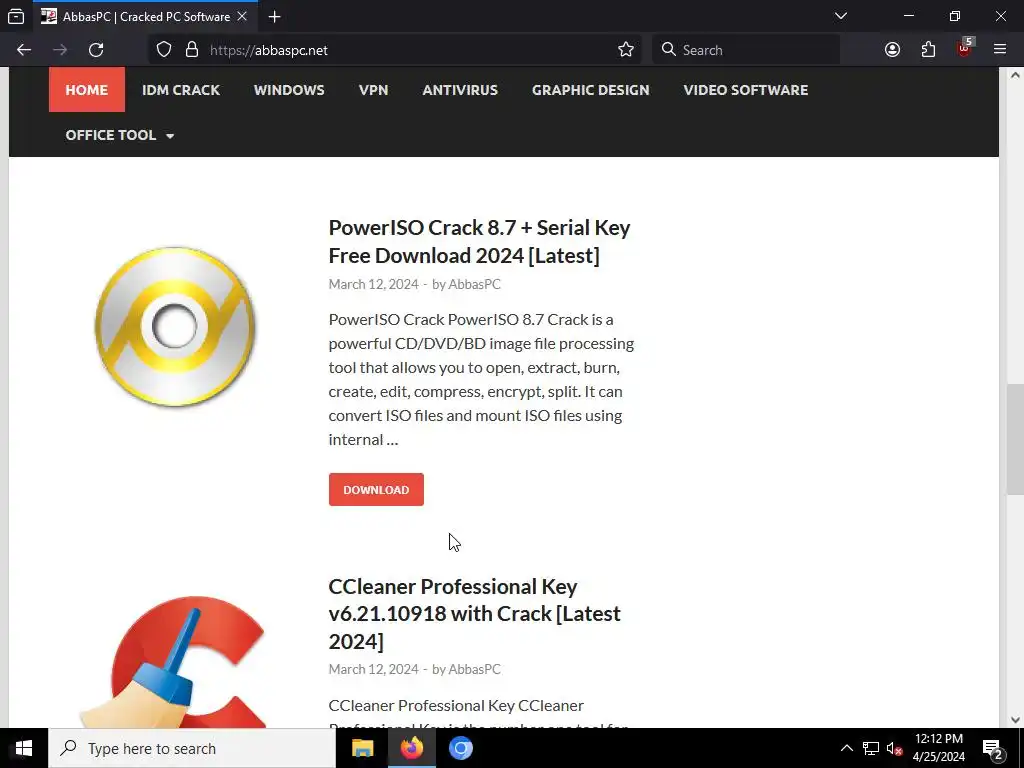Click the red DOWNLOAD button
The width and height of the screenshot is (1024, 768).
[x=376, y=489]
